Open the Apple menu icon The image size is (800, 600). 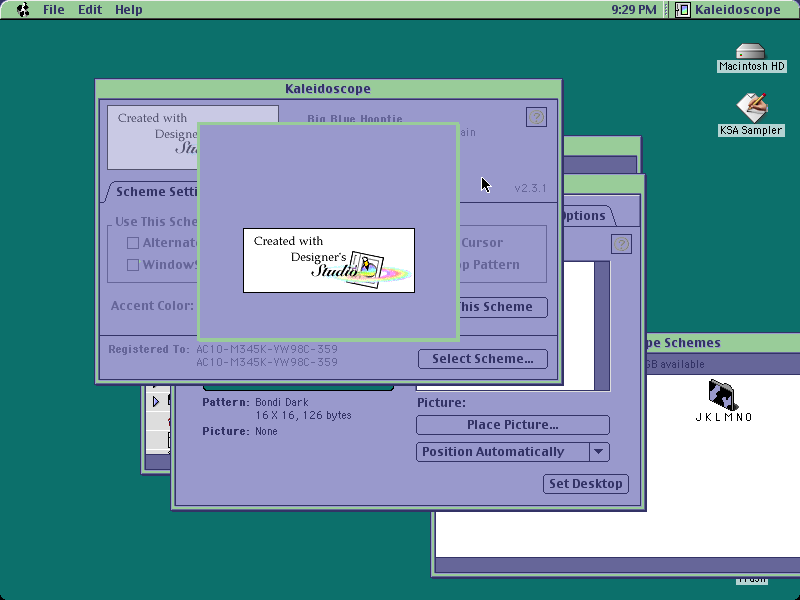click(x=23, y=10)
